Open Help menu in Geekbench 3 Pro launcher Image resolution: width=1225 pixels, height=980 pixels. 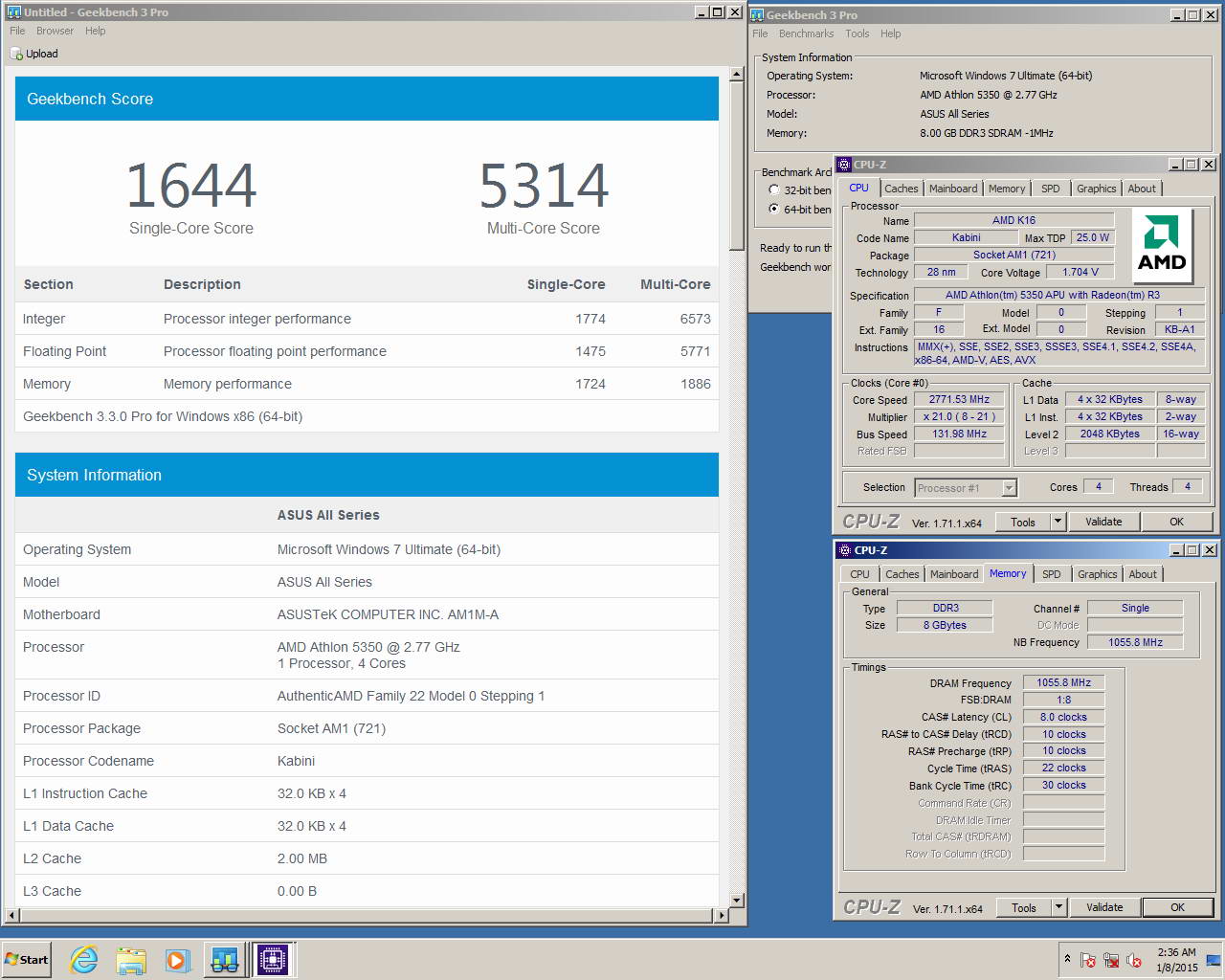[x=890, y=33]
